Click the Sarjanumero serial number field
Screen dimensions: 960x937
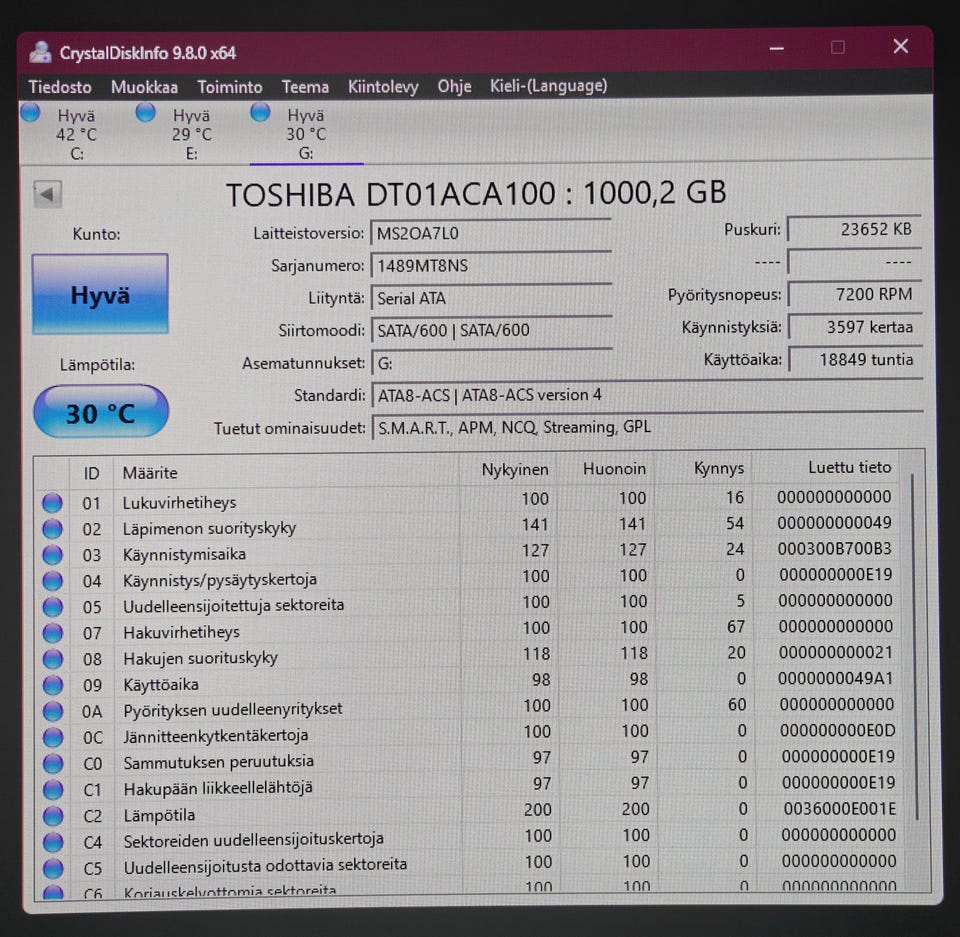490,266
